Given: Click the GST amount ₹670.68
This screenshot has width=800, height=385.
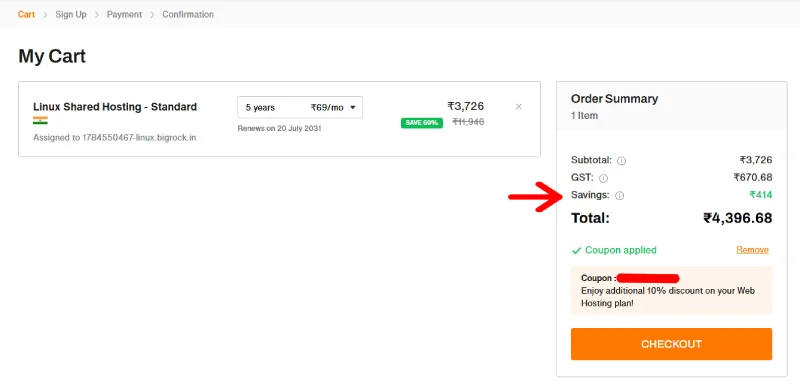Looking at the screenshot, I should tap(753, 177).
